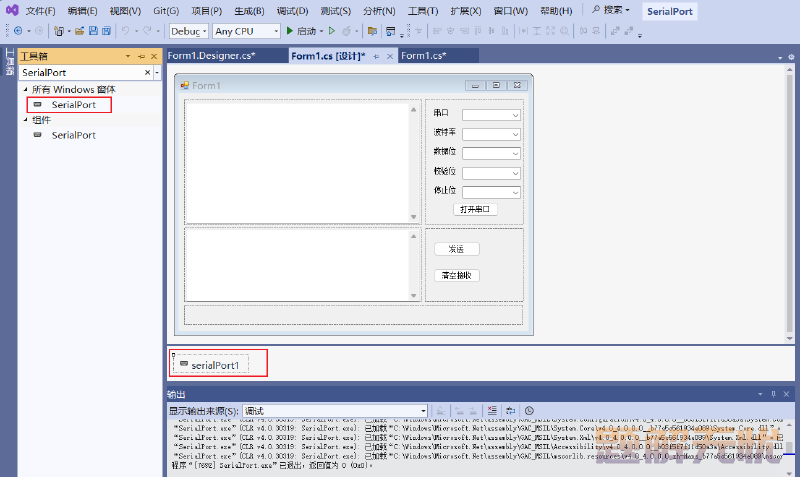Image resolution: width=800 pixels, height=477 pixels.
Task: Click the Open File folder icon
Action: [x=79, y=31]
